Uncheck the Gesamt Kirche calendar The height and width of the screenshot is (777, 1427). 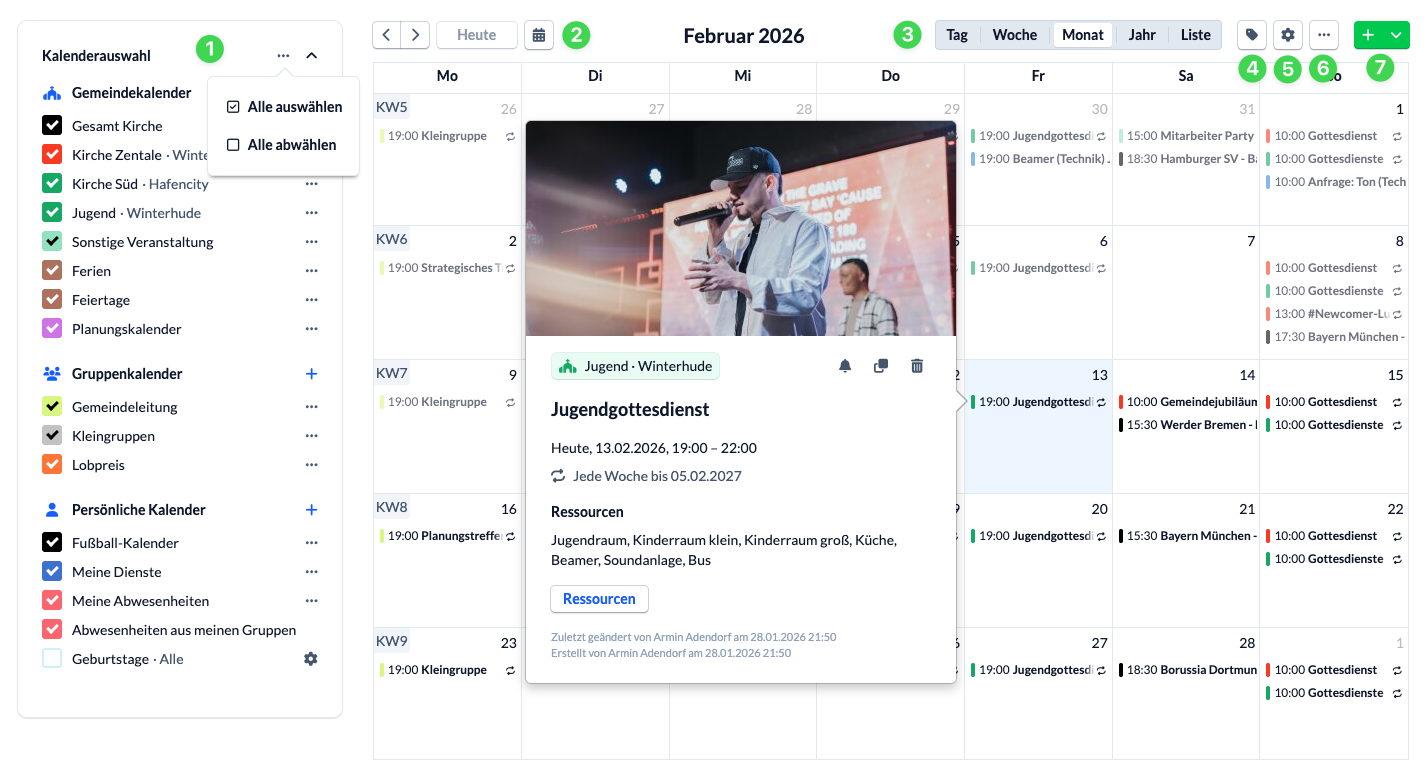pyautogui.click(x=53, y=125)
